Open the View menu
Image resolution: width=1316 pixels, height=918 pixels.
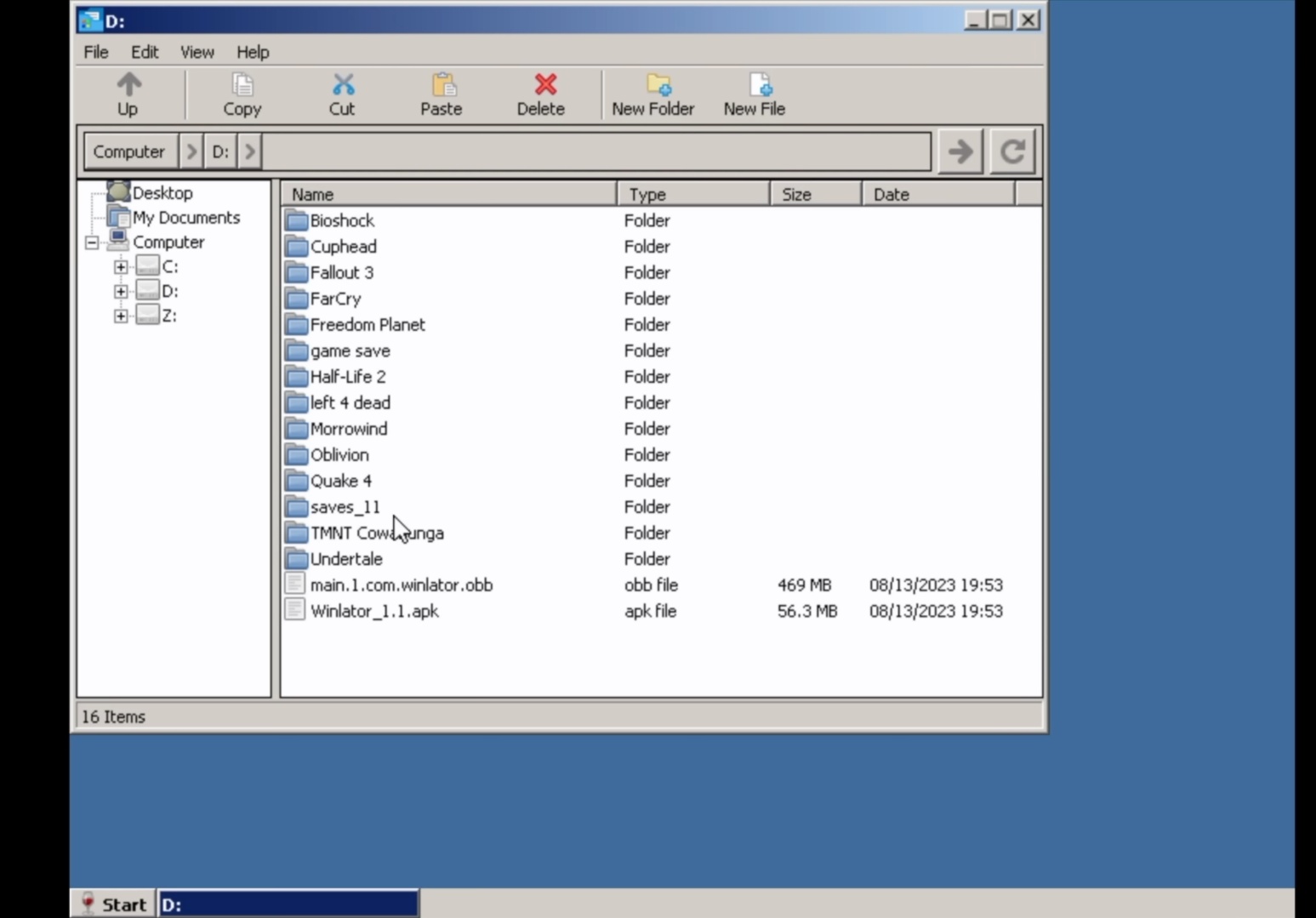coord(197,53)
